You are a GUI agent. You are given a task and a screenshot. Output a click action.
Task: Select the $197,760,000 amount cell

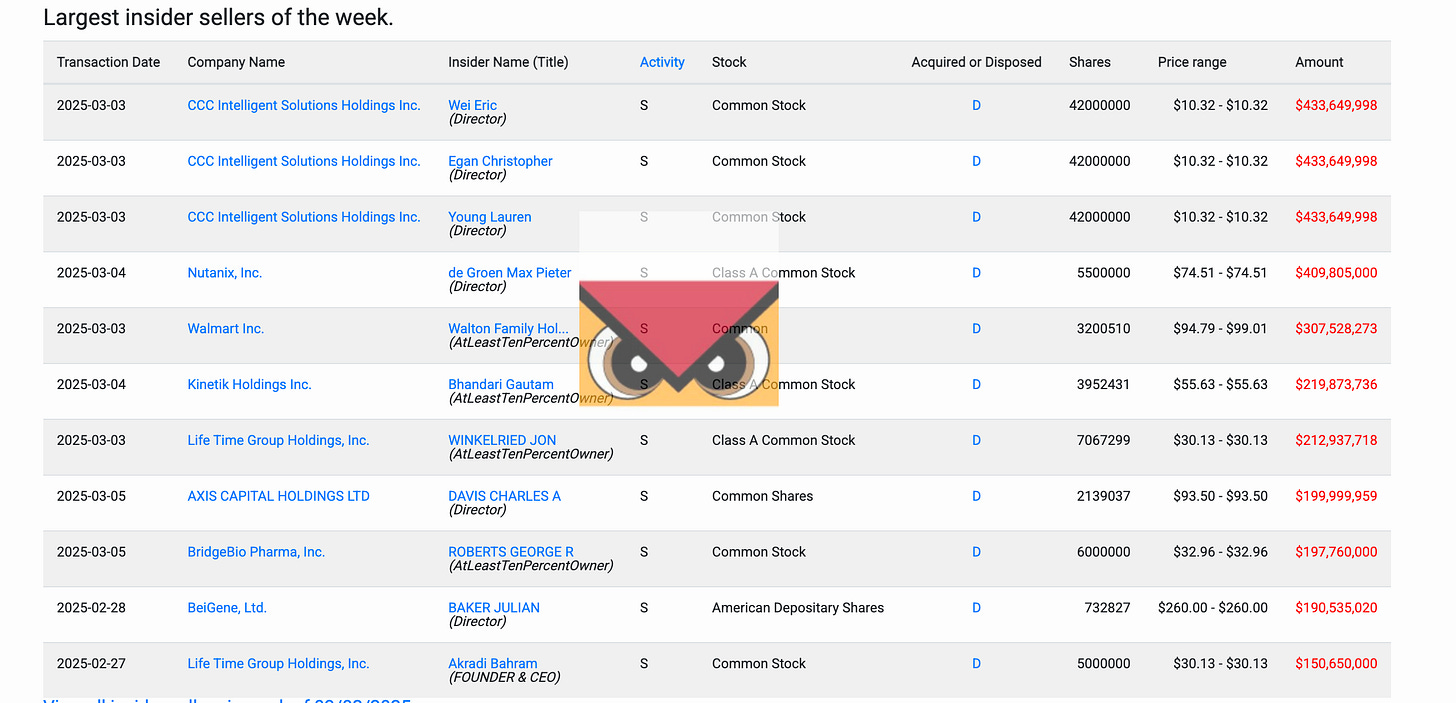click(x=1336, y=552)
